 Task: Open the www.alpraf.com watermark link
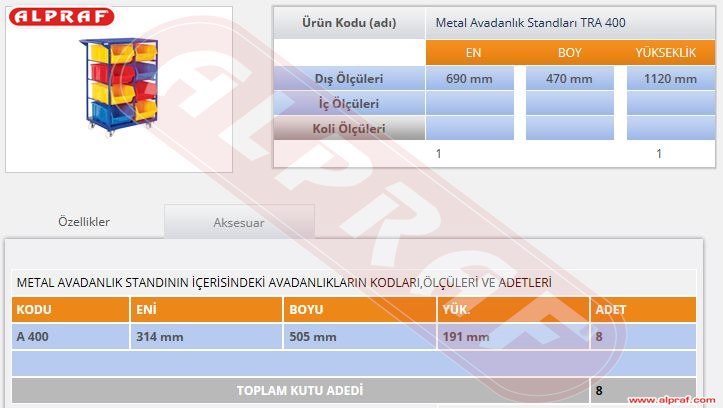pyautogui.click(x=674, y=400)
